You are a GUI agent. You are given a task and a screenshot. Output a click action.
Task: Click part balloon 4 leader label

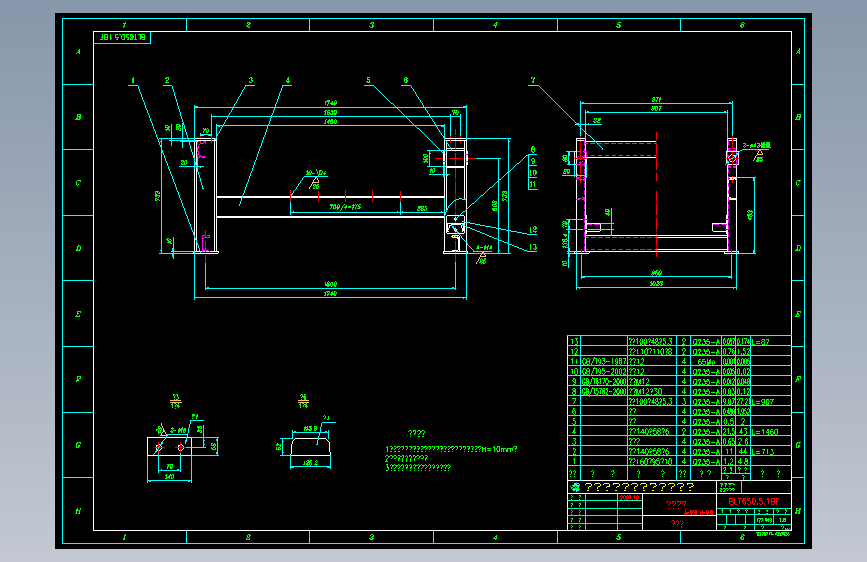pyautogui.click(x=288, y=80)
